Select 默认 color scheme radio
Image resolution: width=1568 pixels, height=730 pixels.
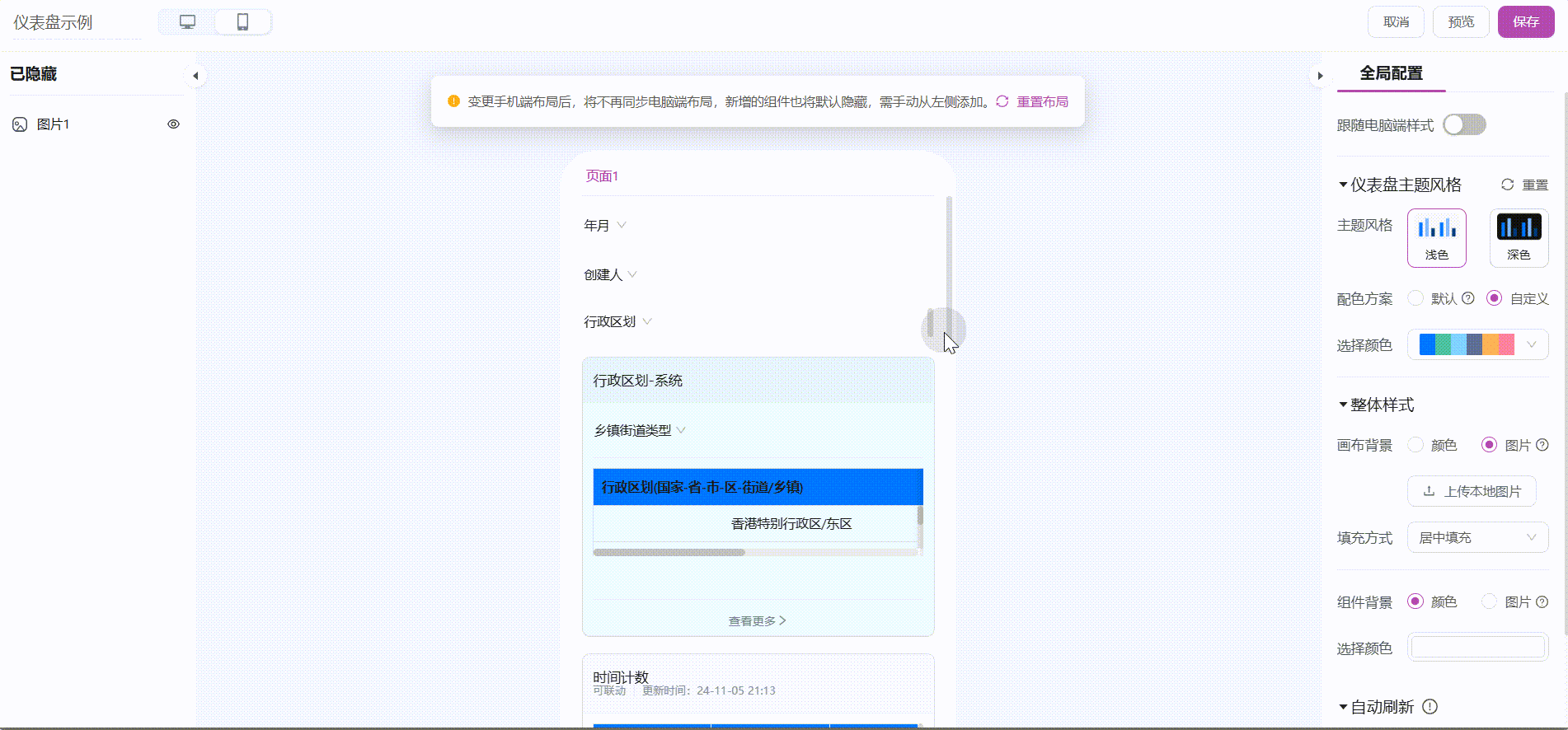click(x=1415, y=298)
